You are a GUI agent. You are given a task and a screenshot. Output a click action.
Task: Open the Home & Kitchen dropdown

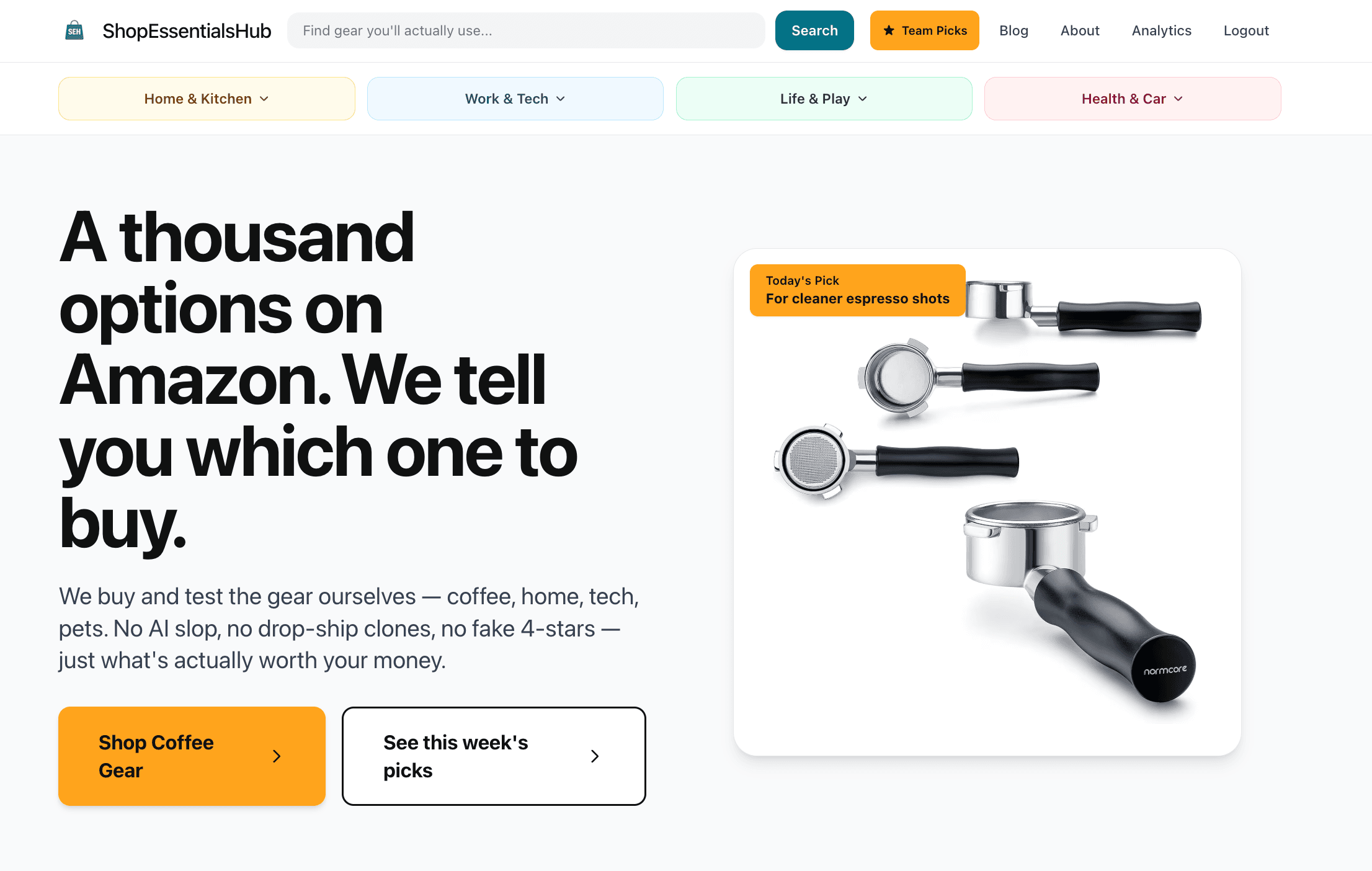coord(207,98)
